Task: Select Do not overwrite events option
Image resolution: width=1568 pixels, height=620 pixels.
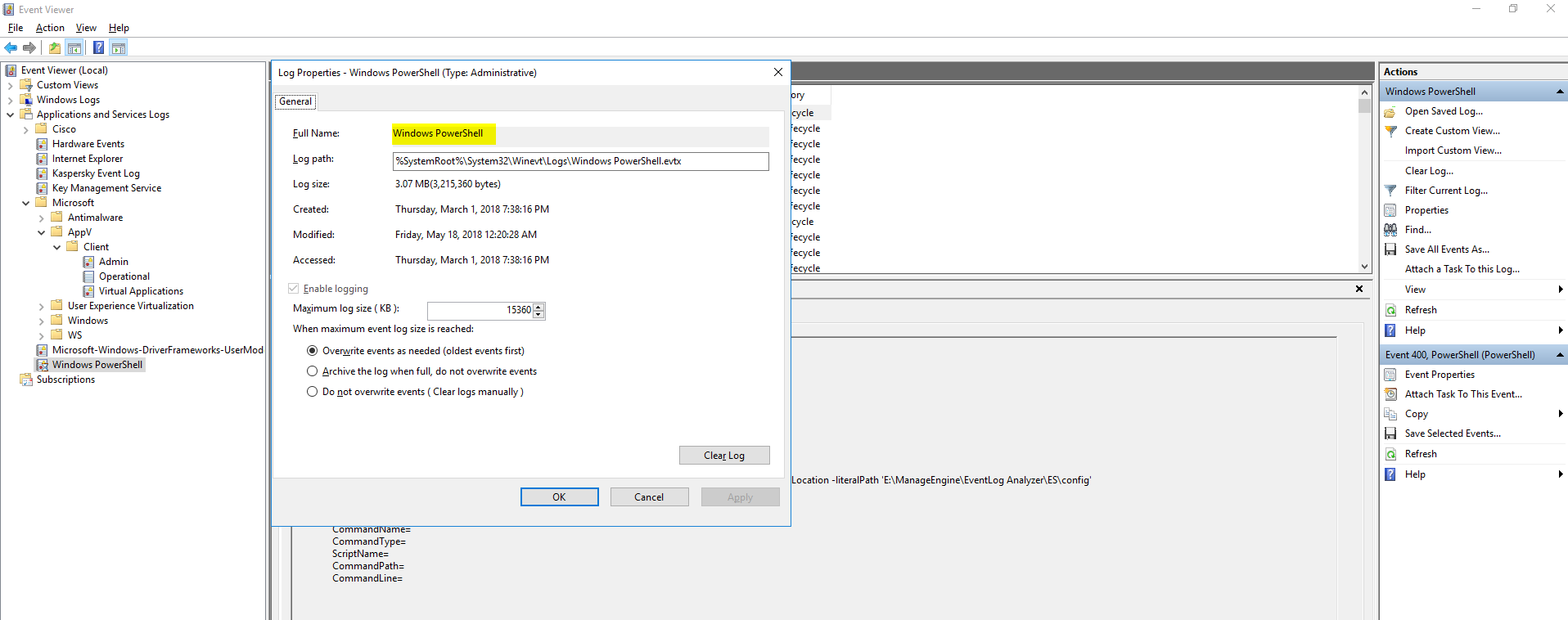Action: point(312,392)
